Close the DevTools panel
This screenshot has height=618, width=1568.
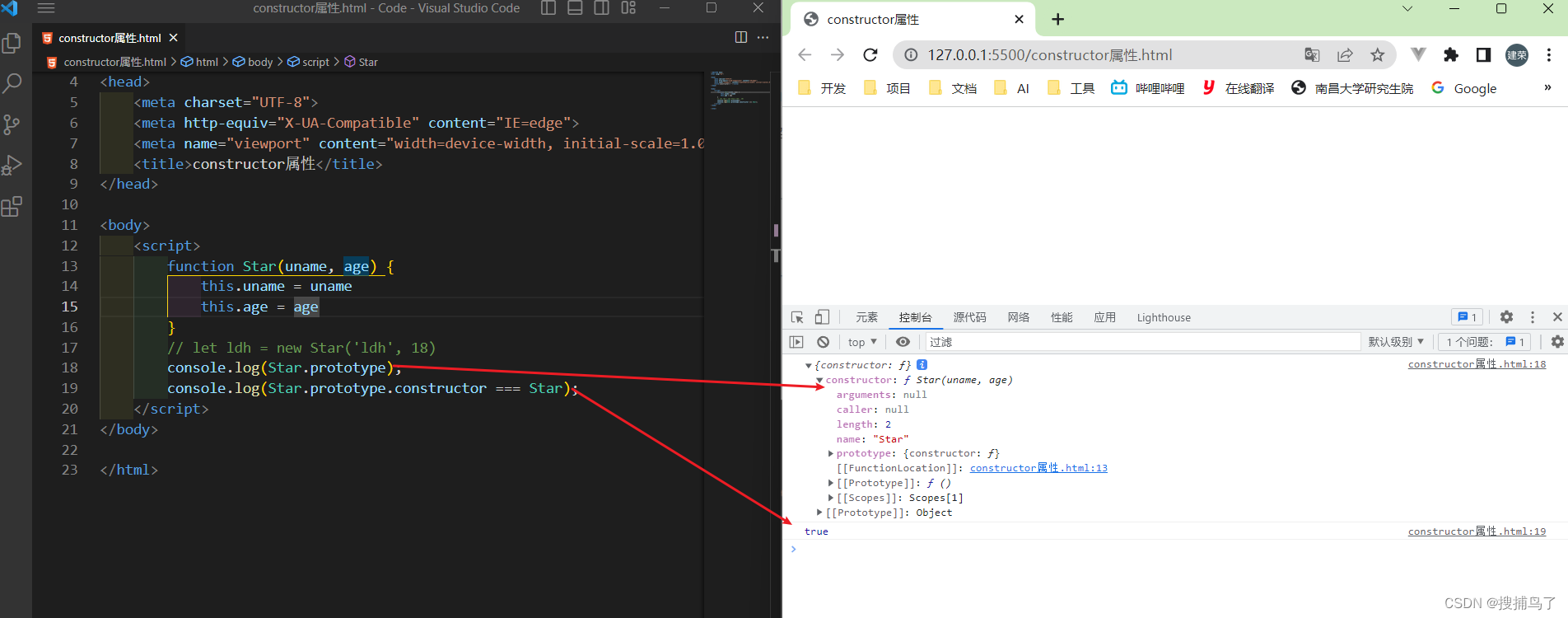pos(1557,317)
